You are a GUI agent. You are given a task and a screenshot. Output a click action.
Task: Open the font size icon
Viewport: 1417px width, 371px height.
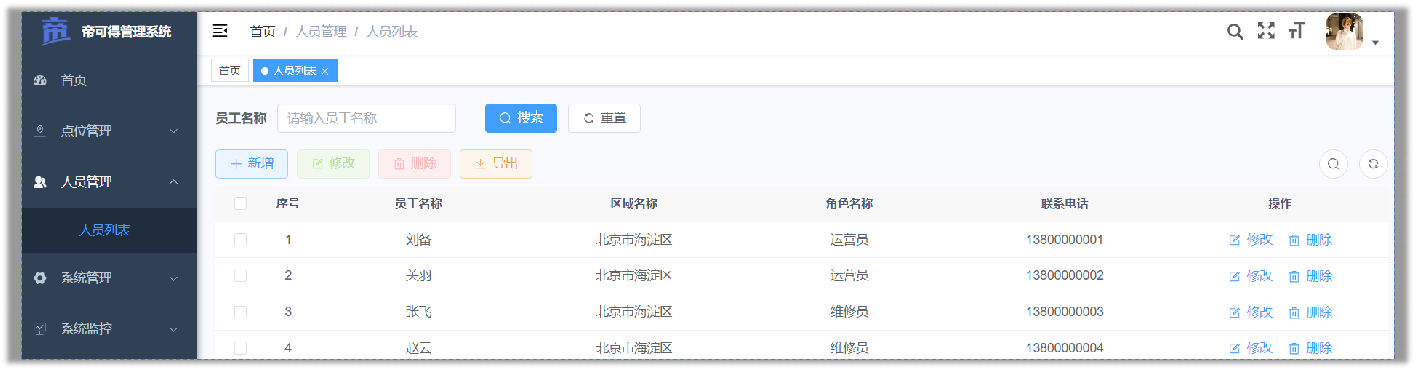point(1297,31)
